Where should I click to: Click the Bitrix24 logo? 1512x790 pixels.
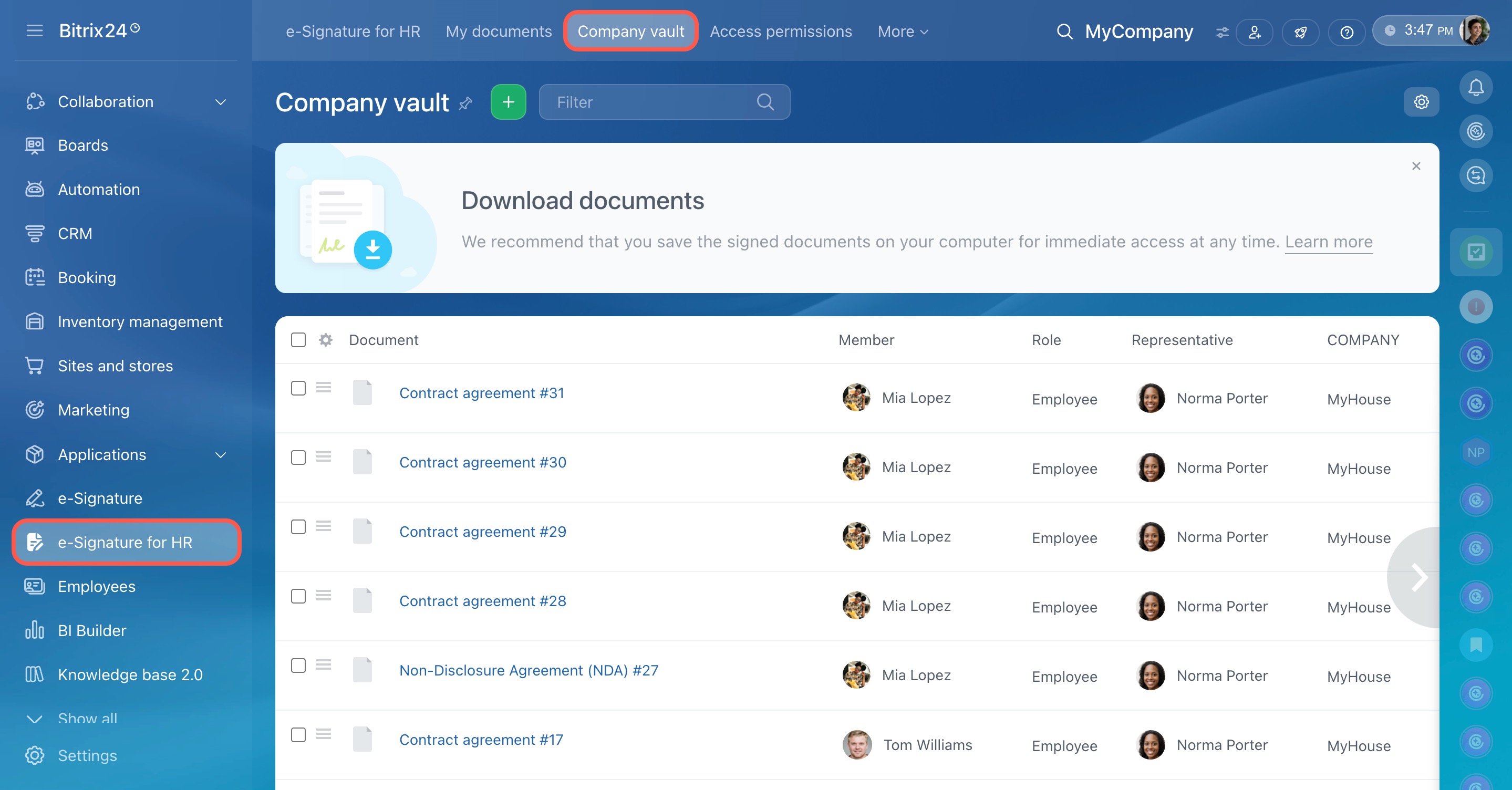(99, 30)
